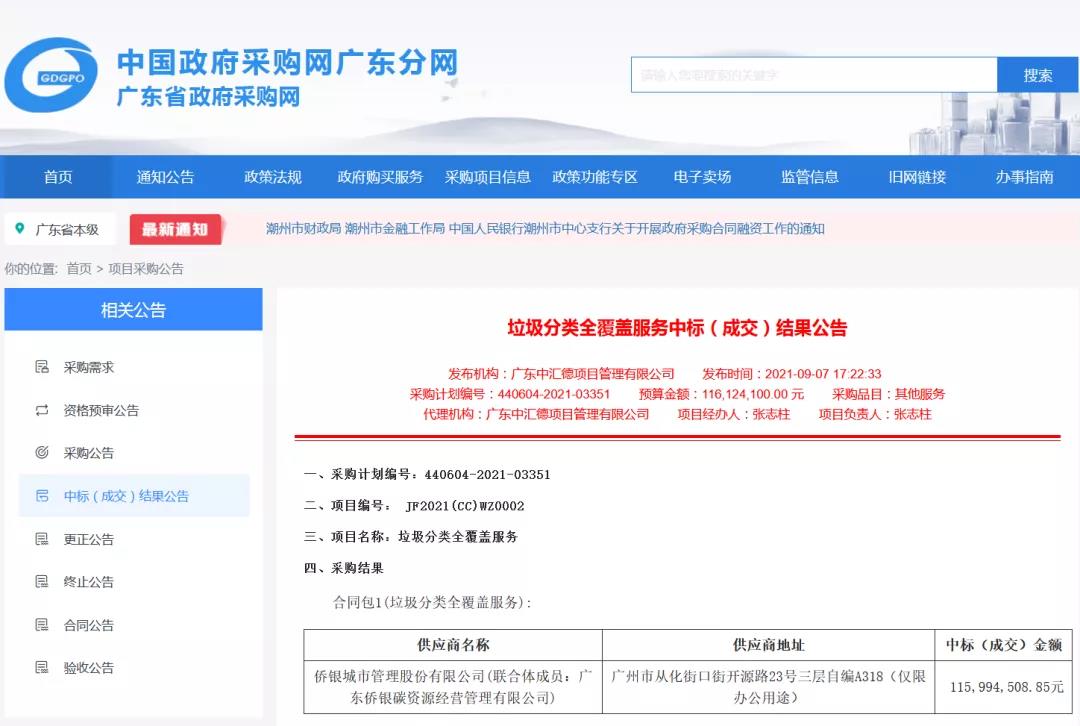The width and height of the screenshot is (1080, 726).
Task: Click the 终止公告 sidebar icon
Action: coord(42,581)
